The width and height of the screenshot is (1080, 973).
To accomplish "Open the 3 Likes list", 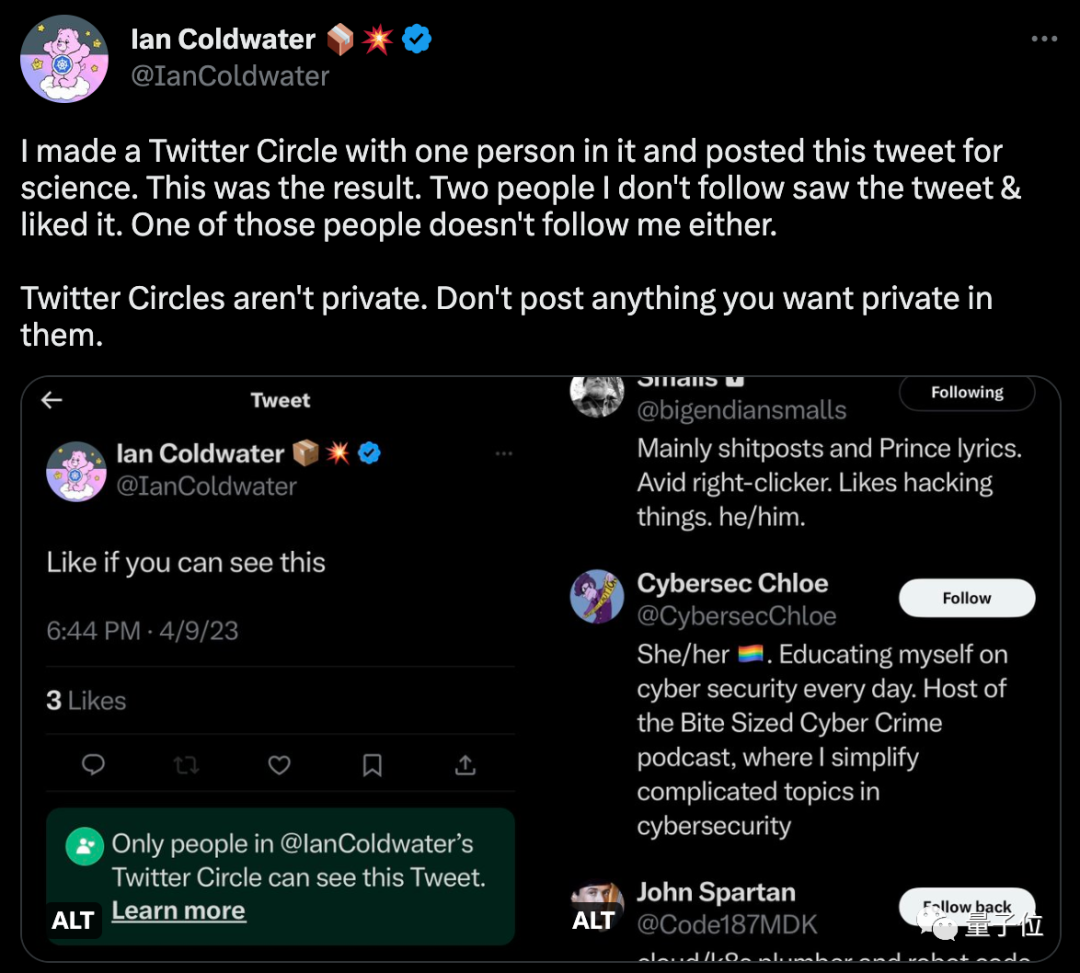I will tap(86, 701).
